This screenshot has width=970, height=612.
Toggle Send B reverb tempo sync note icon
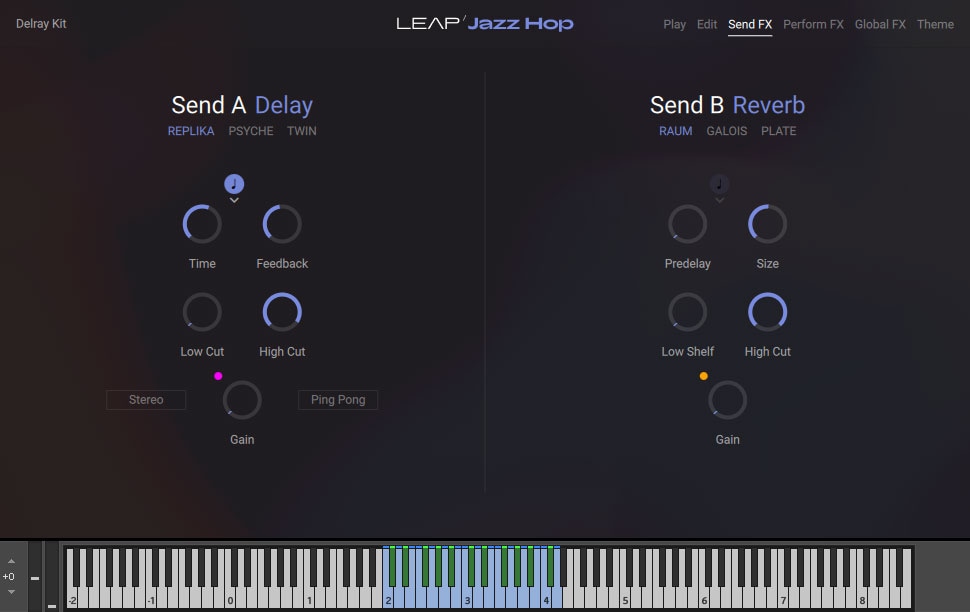(x=719, y=184)
